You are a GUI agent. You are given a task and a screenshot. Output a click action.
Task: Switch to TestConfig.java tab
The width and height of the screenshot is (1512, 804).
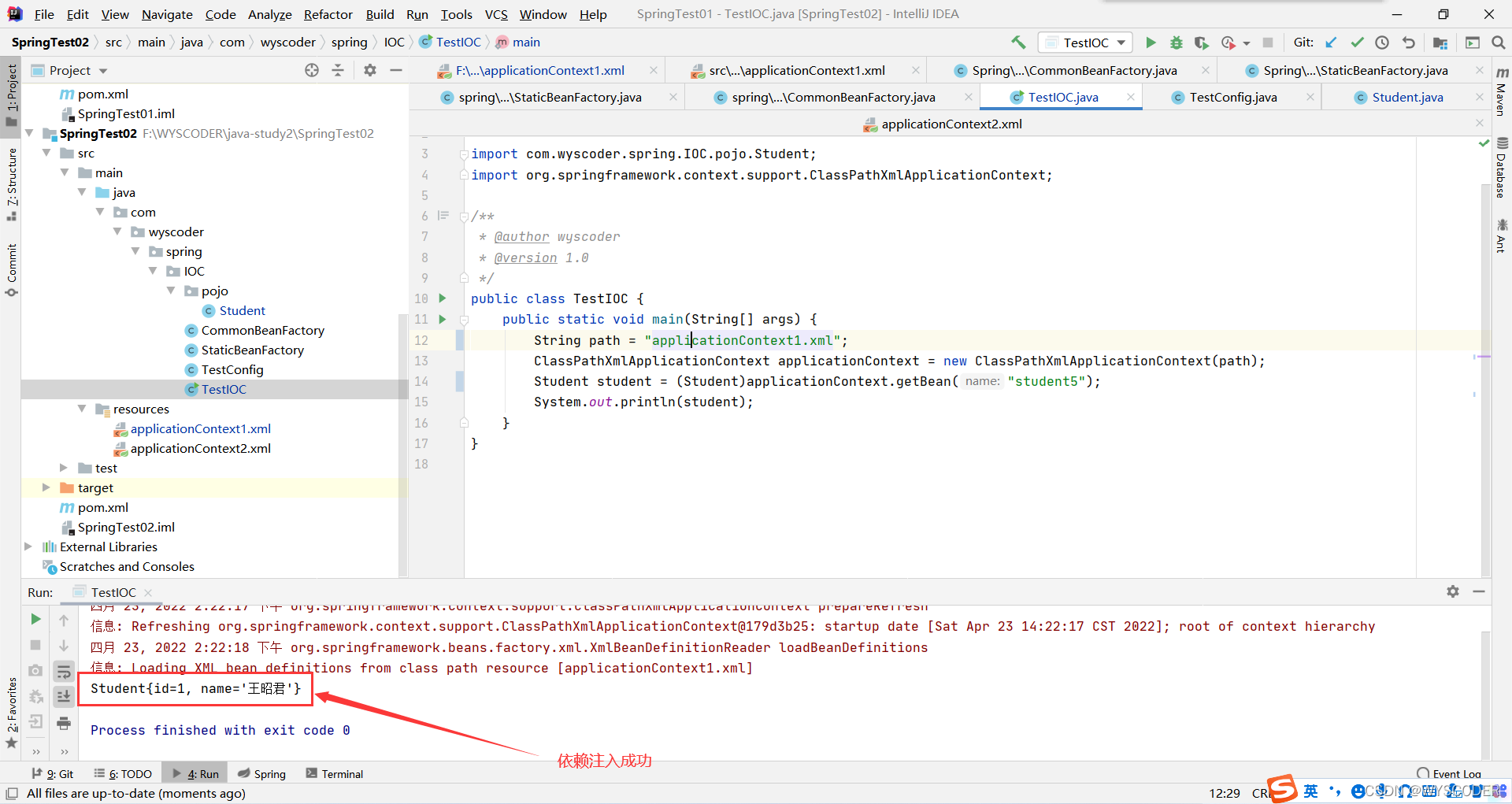coord(1232,97)
